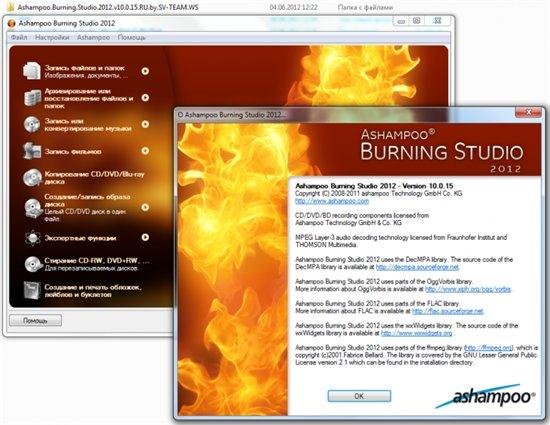Click the Ashampoo.Burning.Studio.2012 folder name behind windows

(x=108, y=7)
